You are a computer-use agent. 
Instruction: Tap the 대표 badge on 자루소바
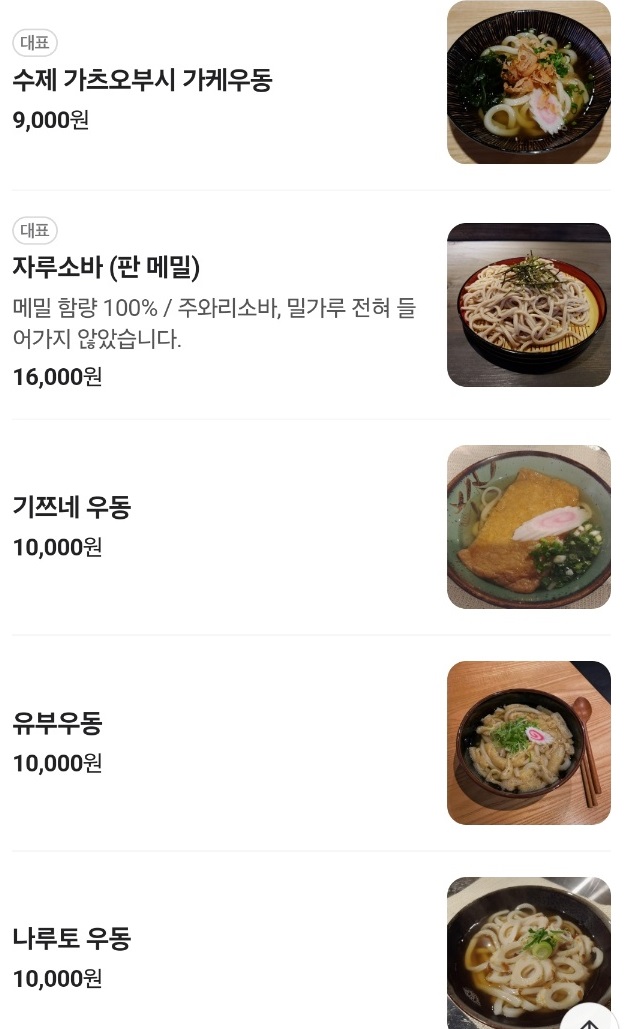34,230
